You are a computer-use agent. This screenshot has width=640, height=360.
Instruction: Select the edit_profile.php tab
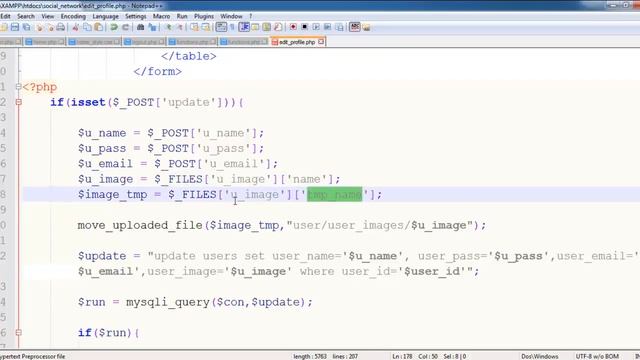[x=297, y=42]
